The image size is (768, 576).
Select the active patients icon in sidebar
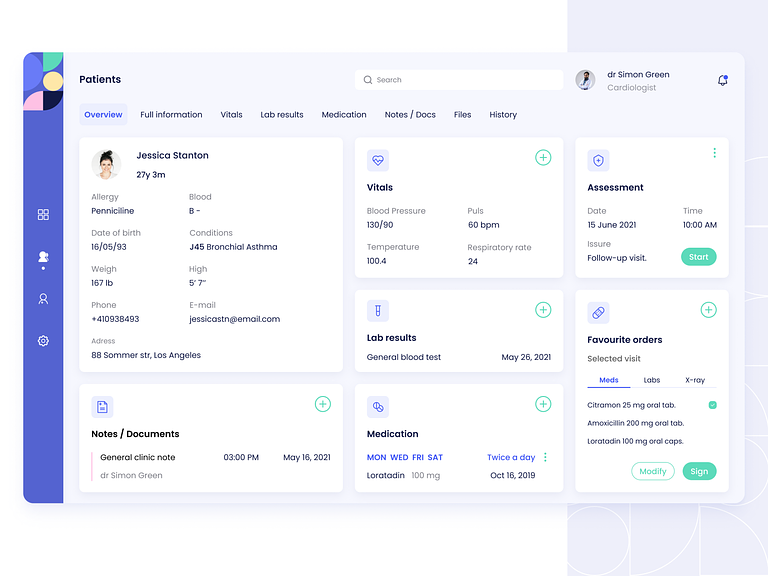tap(43, 257)
